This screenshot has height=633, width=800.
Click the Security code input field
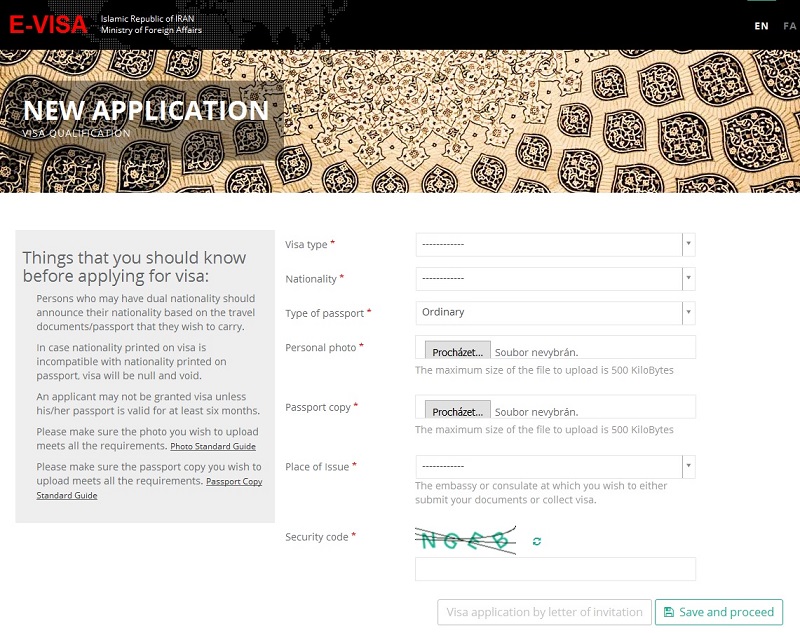[555, 569]
